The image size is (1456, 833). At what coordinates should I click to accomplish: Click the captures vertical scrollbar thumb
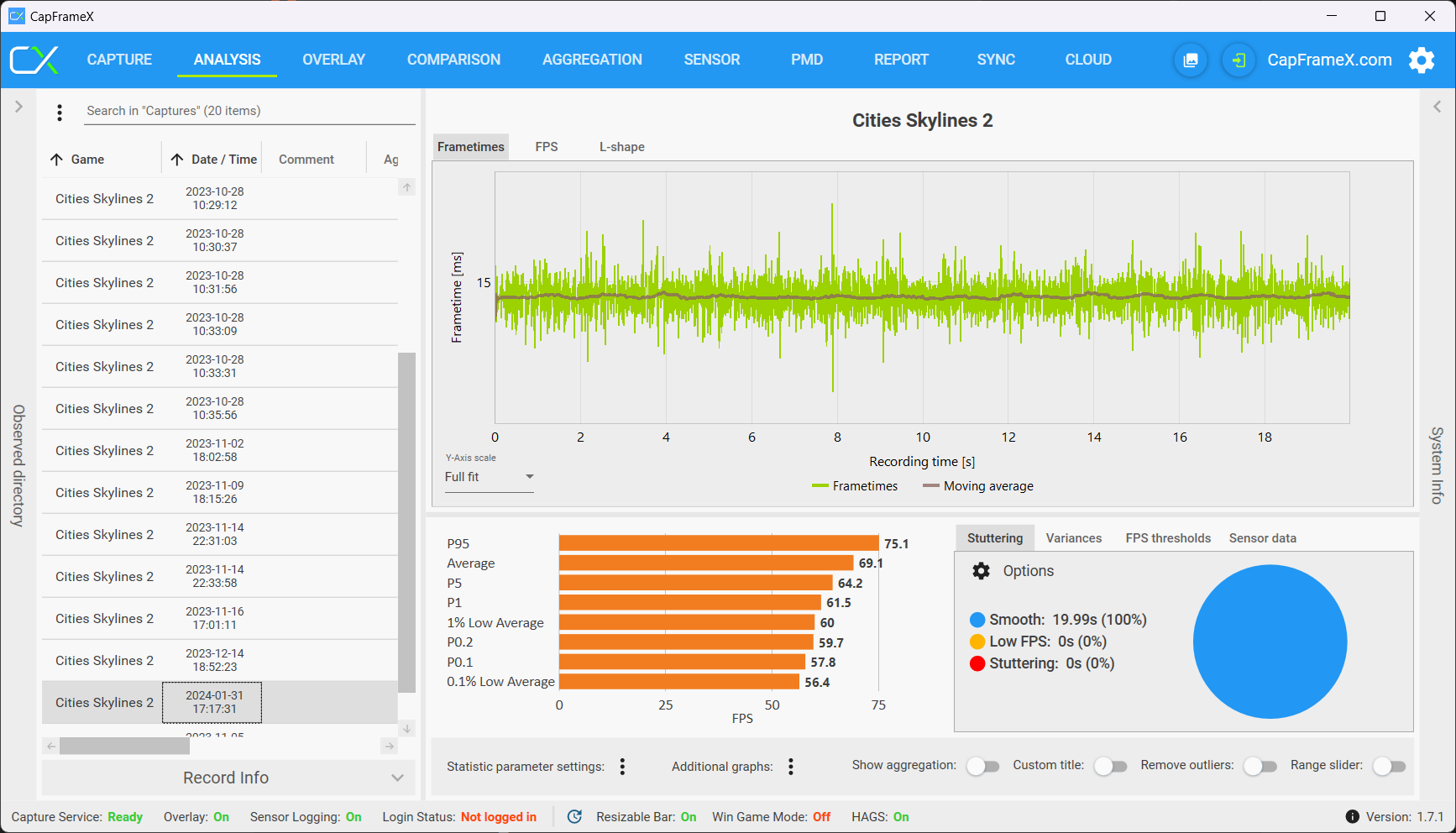coord(407,522)
